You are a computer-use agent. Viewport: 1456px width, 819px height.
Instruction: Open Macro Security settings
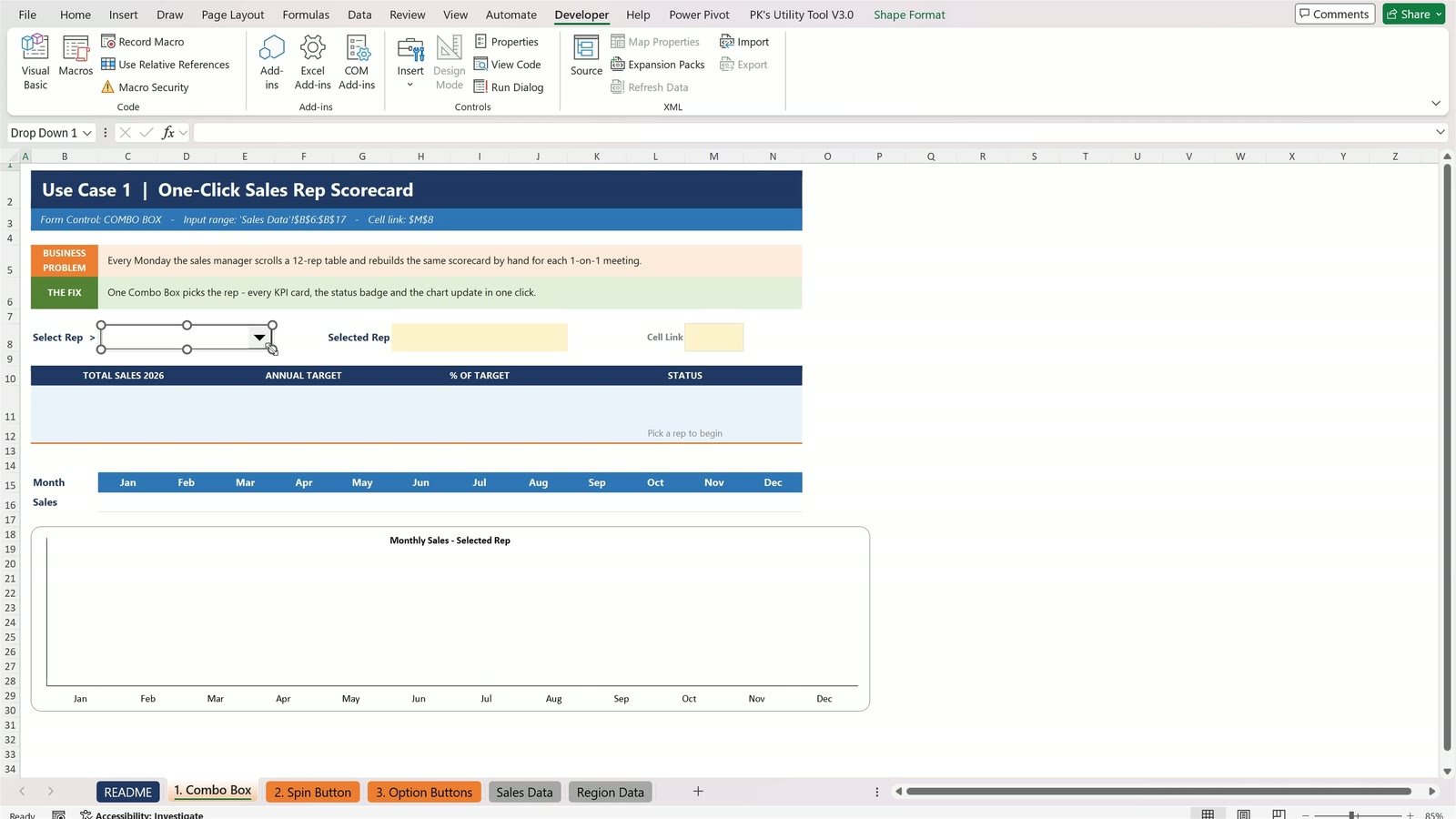coord(145,87)
